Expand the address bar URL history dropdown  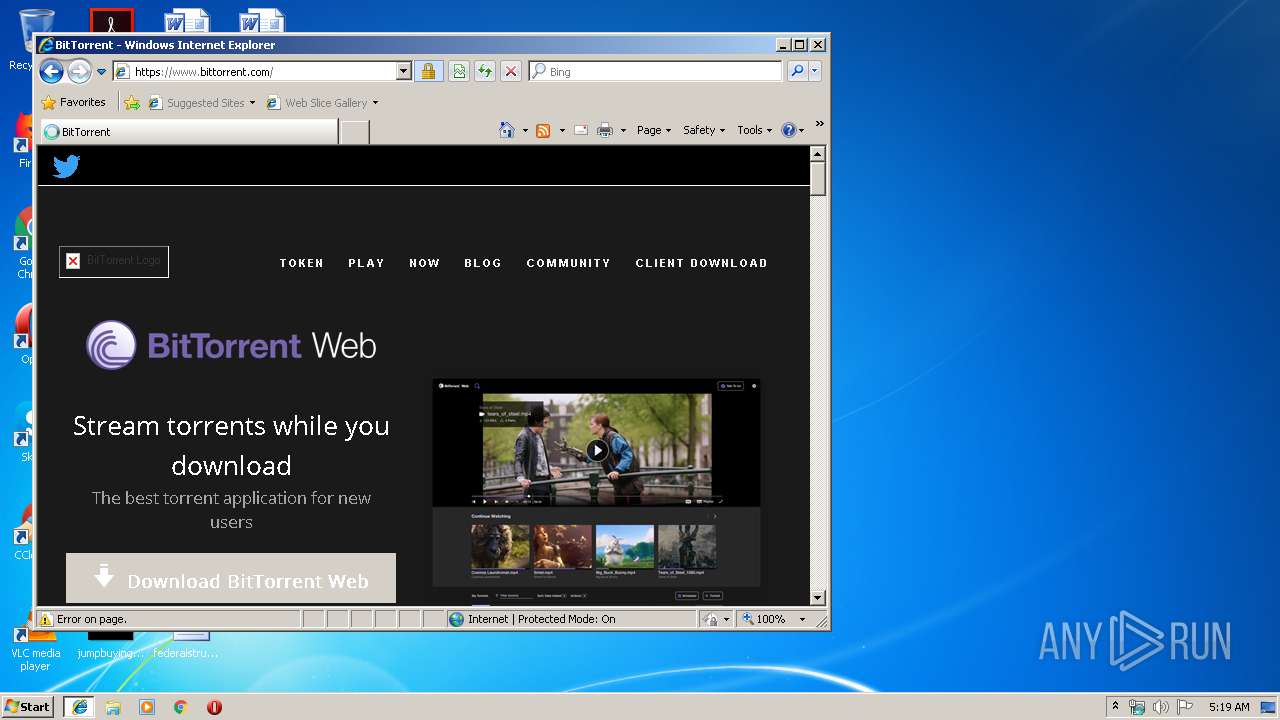coord(404,71)
